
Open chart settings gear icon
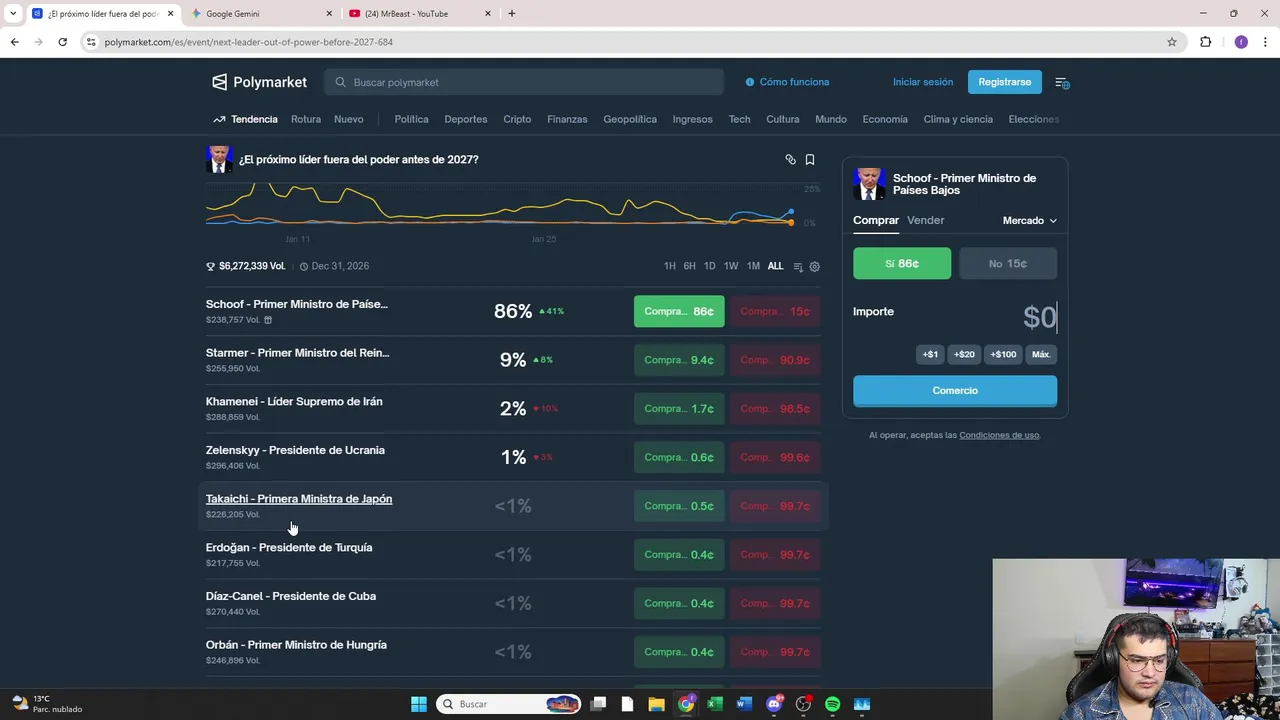click(814, 267)
